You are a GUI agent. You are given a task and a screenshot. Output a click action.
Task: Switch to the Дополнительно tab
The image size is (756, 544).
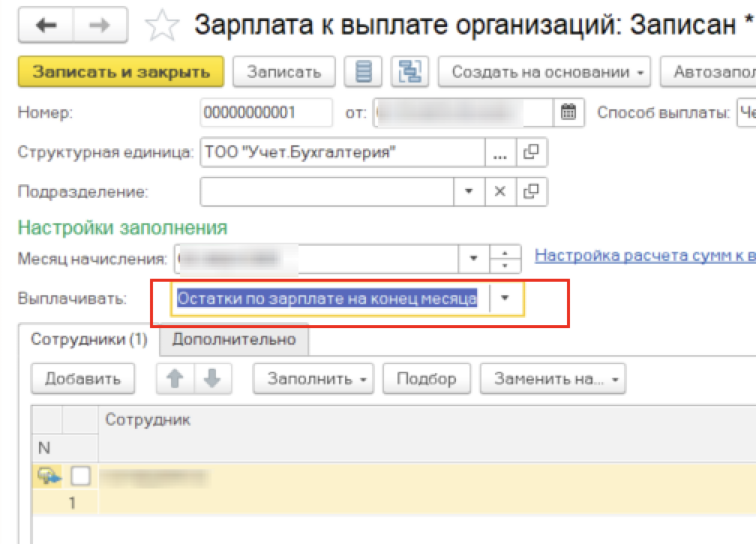tap(235, 340)
